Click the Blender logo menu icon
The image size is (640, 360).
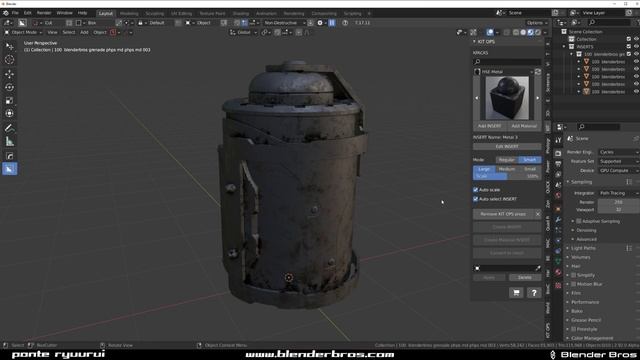[5, 13]
